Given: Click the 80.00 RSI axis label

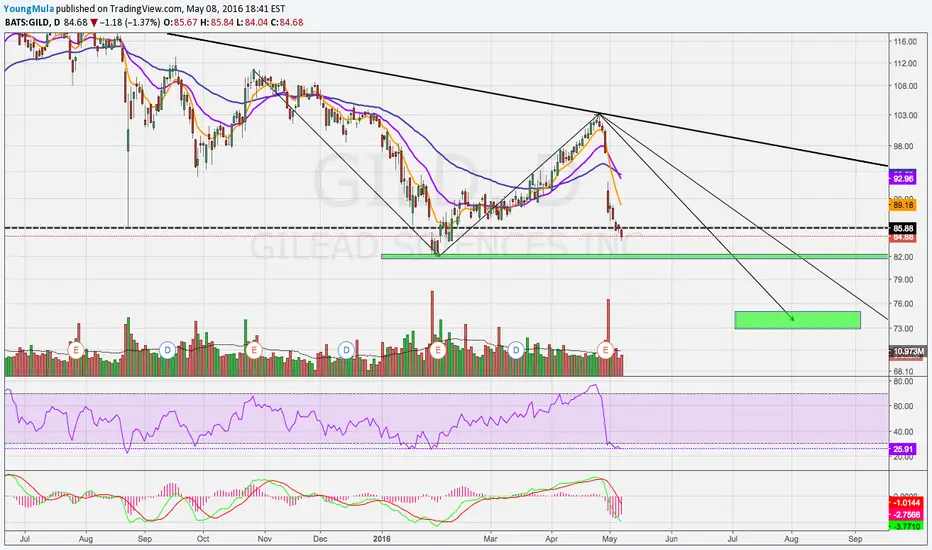Looking at the screenshot, I should (904, 381).
